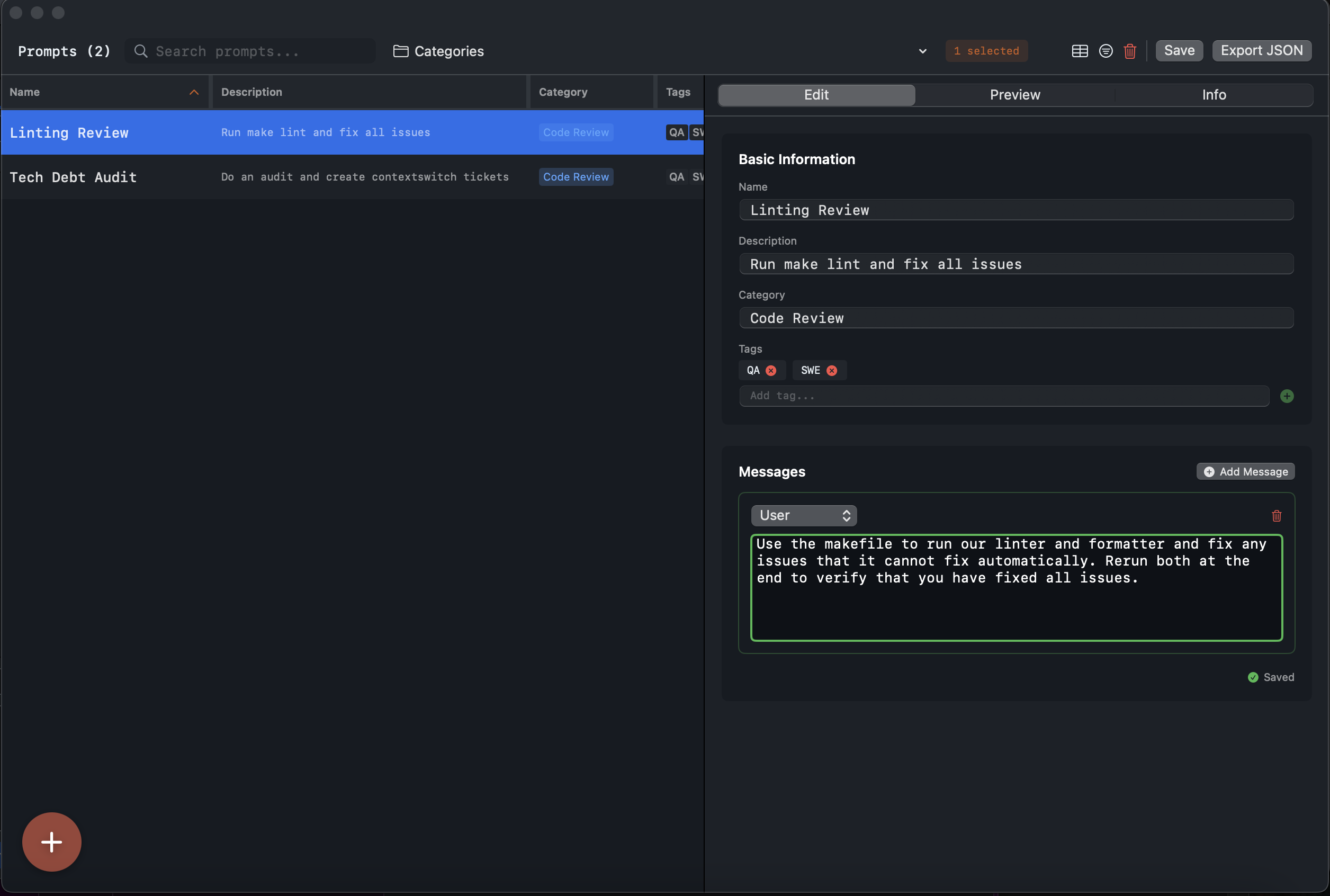Remove the SWE tag
The height and width of the screenshot is (896, 1330).
832,370
